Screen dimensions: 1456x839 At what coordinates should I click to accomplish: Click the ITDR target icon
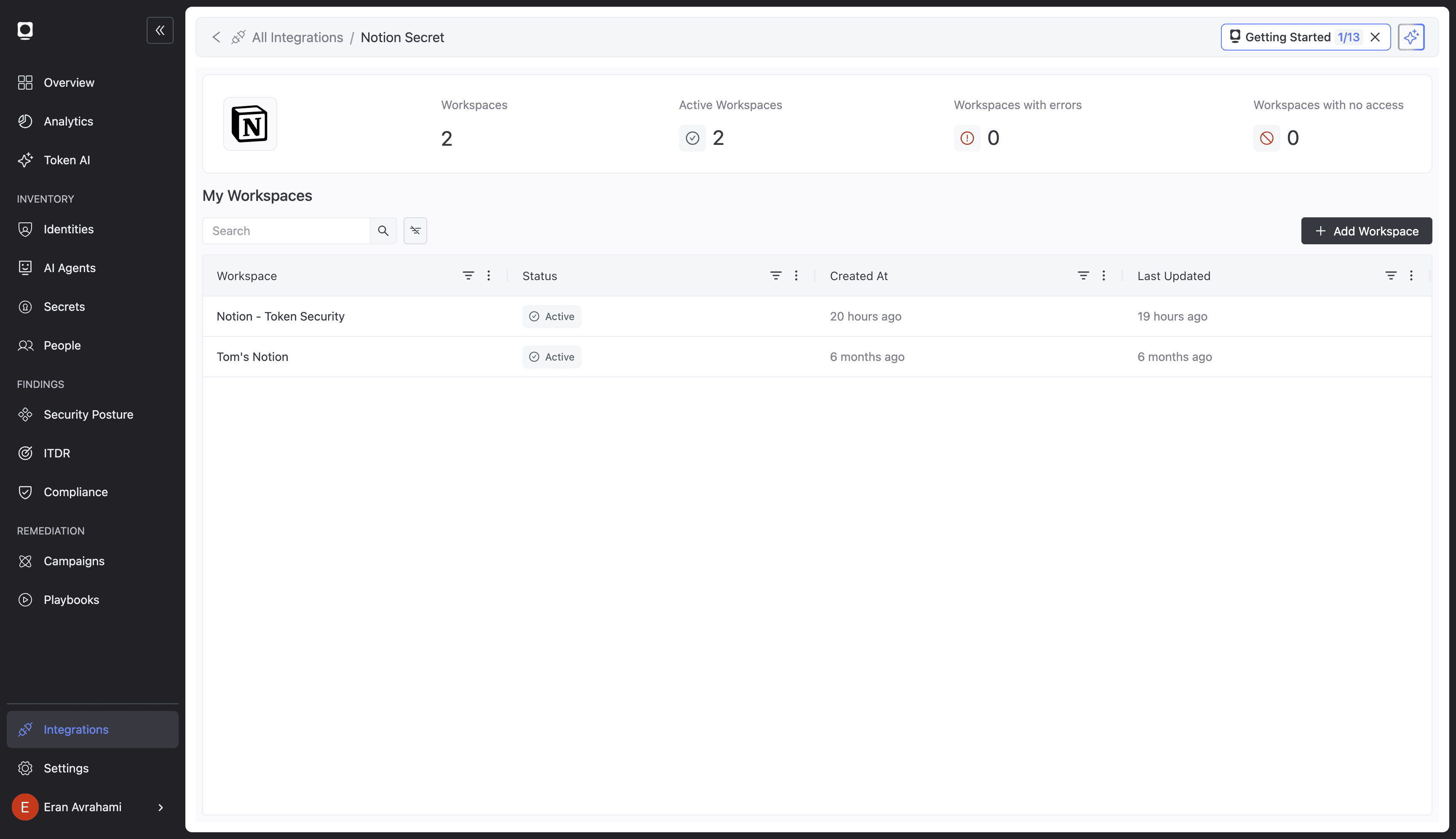click(x=25, y=453)
